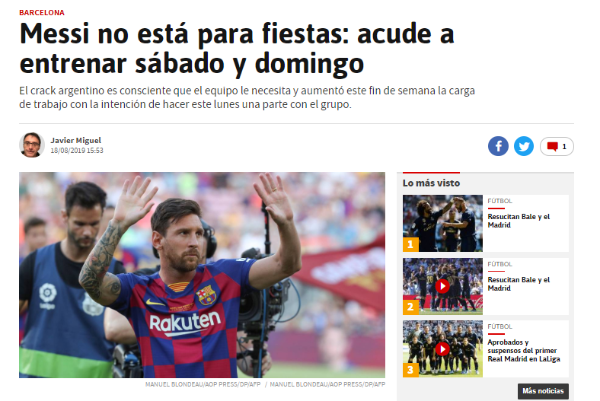This screenshot has height=401, width=600.
Task: Open second 'Resucitan Bale y el Madrid' headline
Action: coord(518,284)
